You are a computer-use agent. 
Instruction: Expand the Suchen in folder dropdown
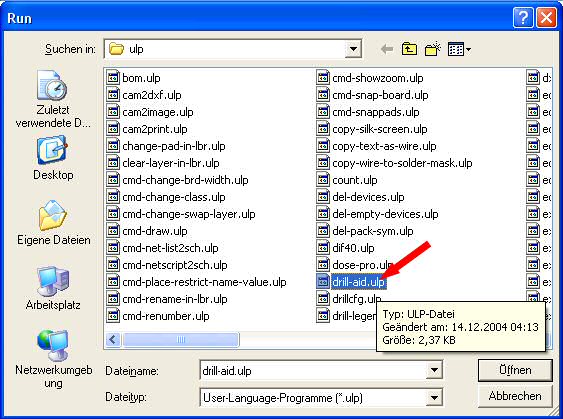353,49
